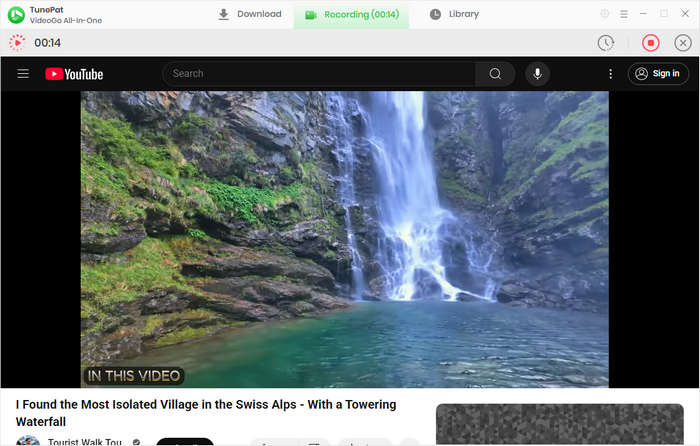Focus the YouTube search field
The image size is (700, 446).
[x=320, y=74]
